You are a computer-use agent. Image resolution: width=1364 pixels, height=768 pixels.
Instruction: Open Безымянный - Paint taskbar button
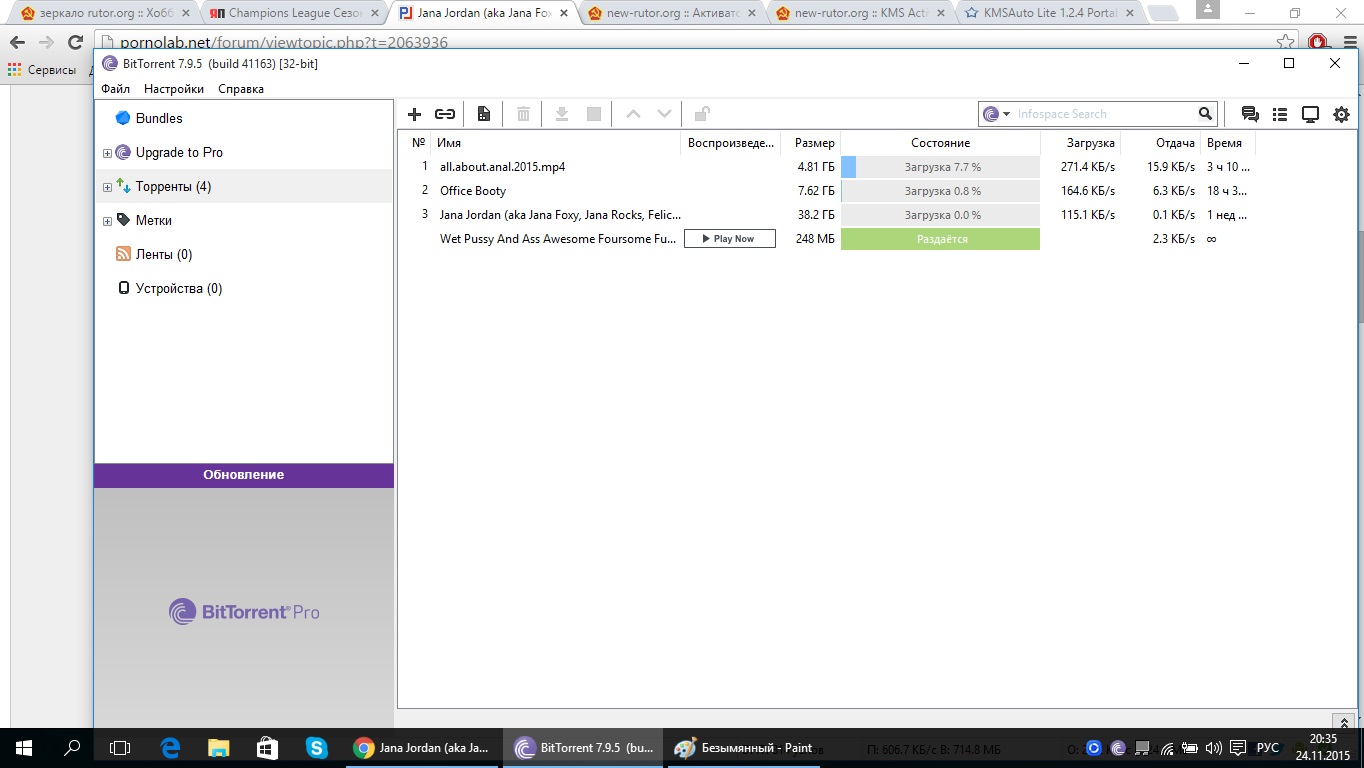point(744,747)
